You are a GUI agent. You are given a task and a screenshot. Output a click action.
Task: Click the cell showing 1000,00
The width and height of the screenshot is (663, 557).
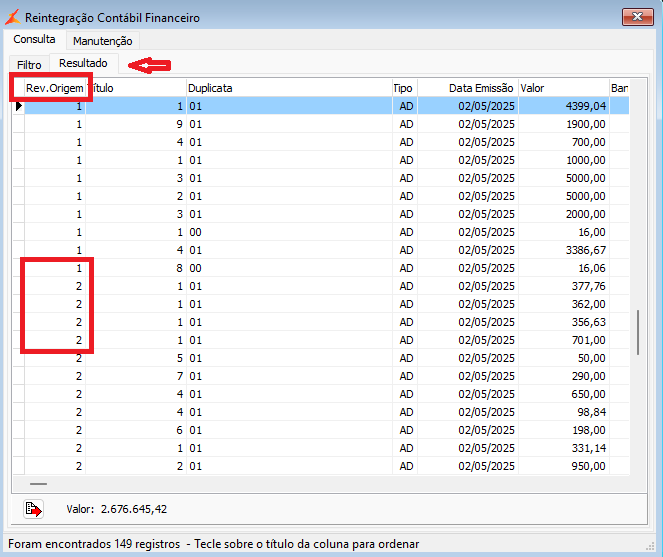(x=564, y=160)
